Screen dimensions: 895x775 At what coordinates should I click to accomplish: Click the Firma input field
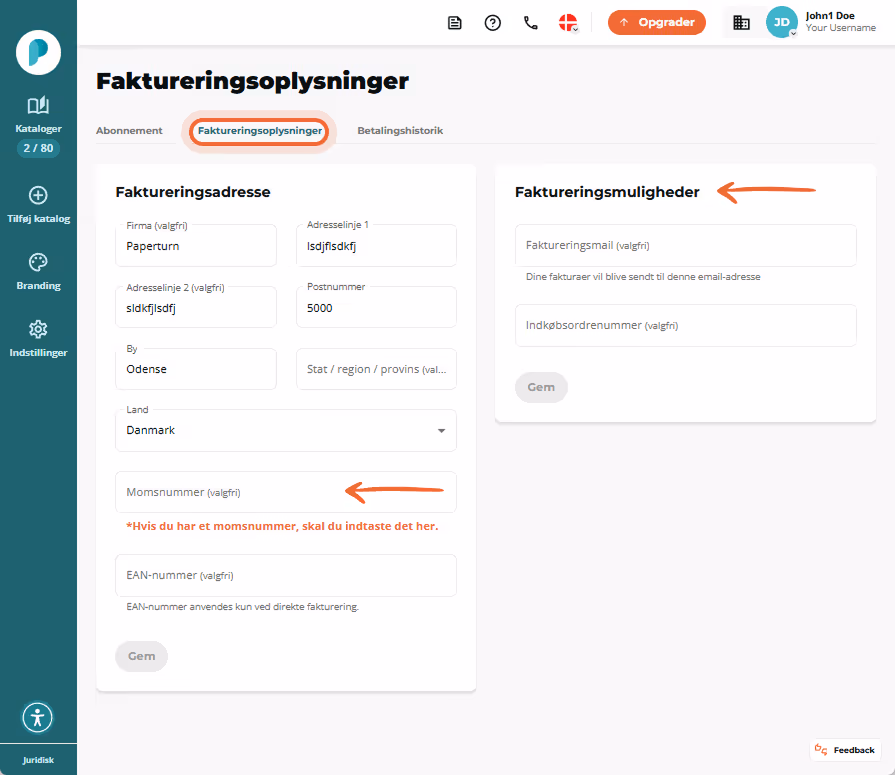pyautogui.click(x=196, y=245)
